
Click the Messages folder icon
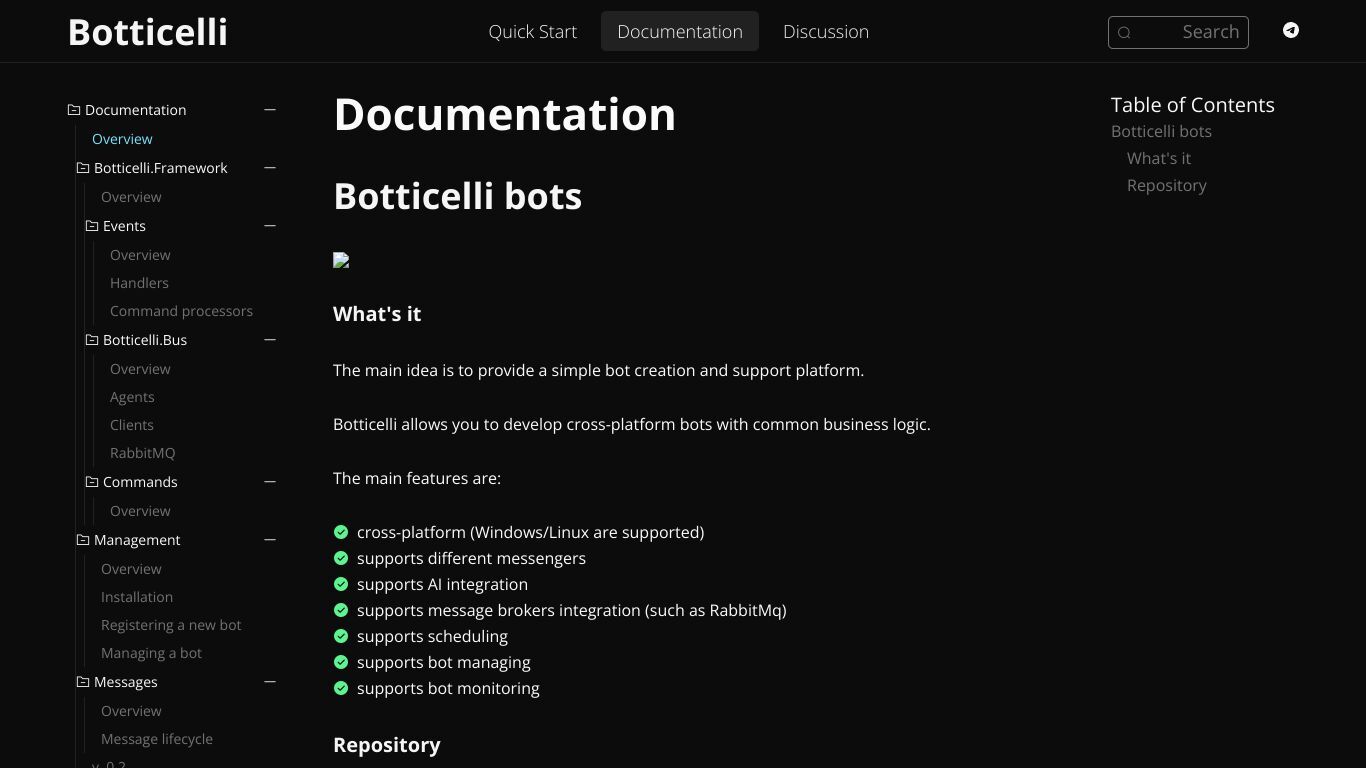click(x=83, y=682)
